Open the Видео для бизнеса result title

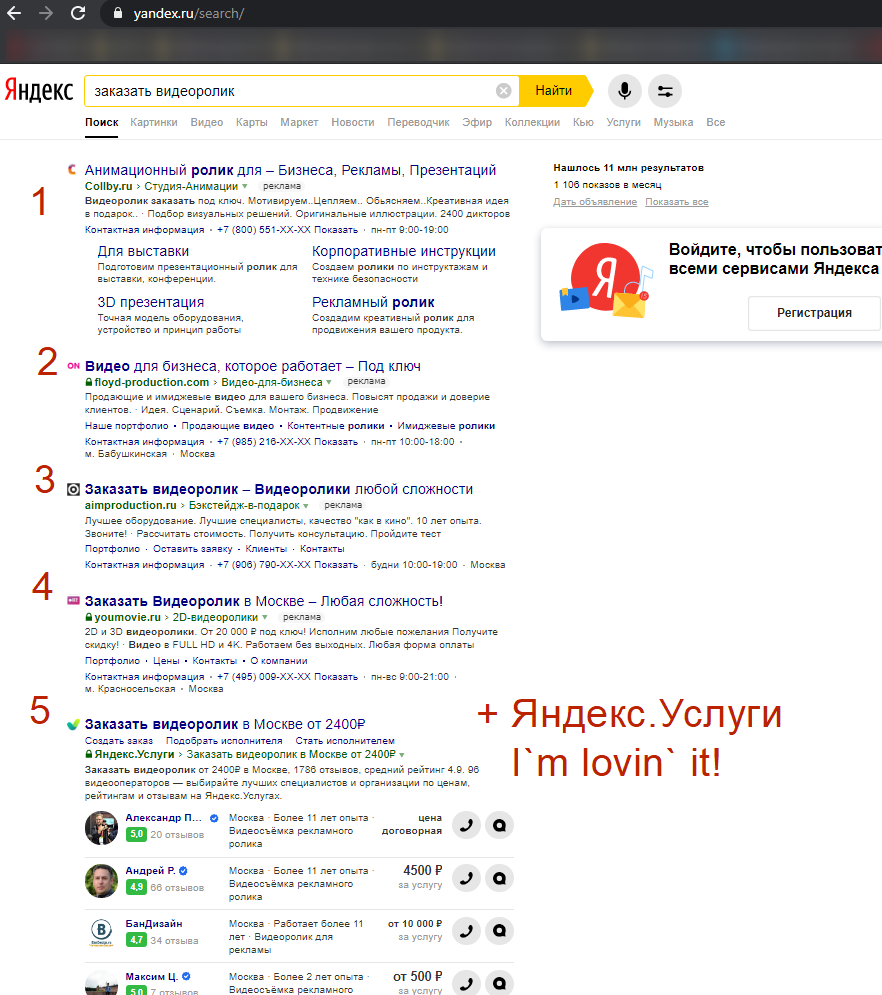pos(253,366)
